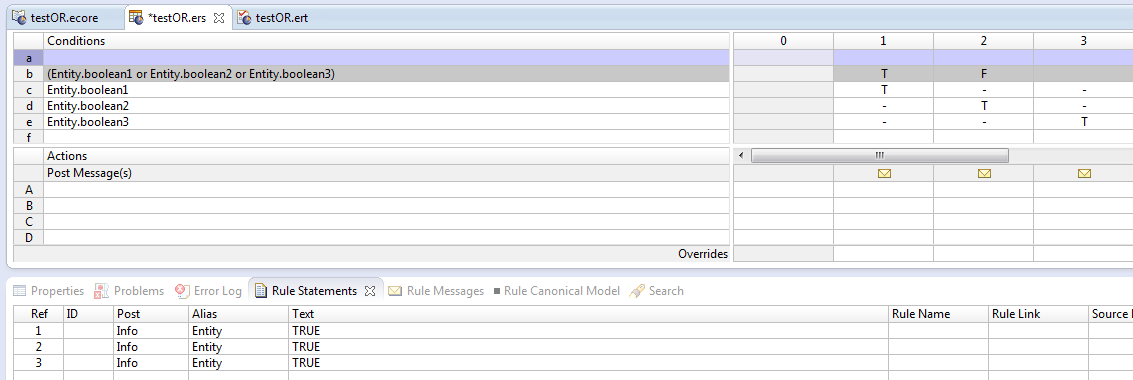Click the rule columns horizontal scrollbar thumb
The height and width of the screenshot is (380, 1133).
click(879, 155)
